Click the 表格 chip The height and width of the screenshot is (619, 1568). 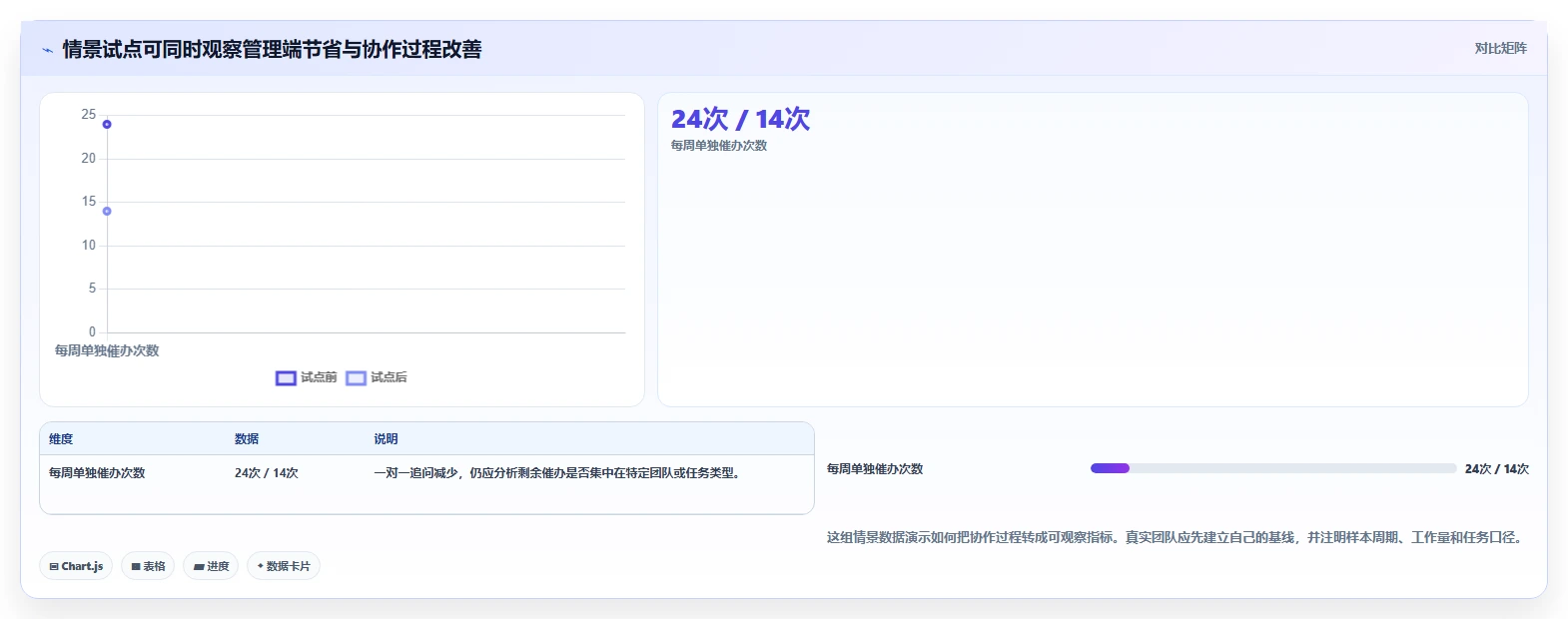pyautogui.click(x=148, y=566)
